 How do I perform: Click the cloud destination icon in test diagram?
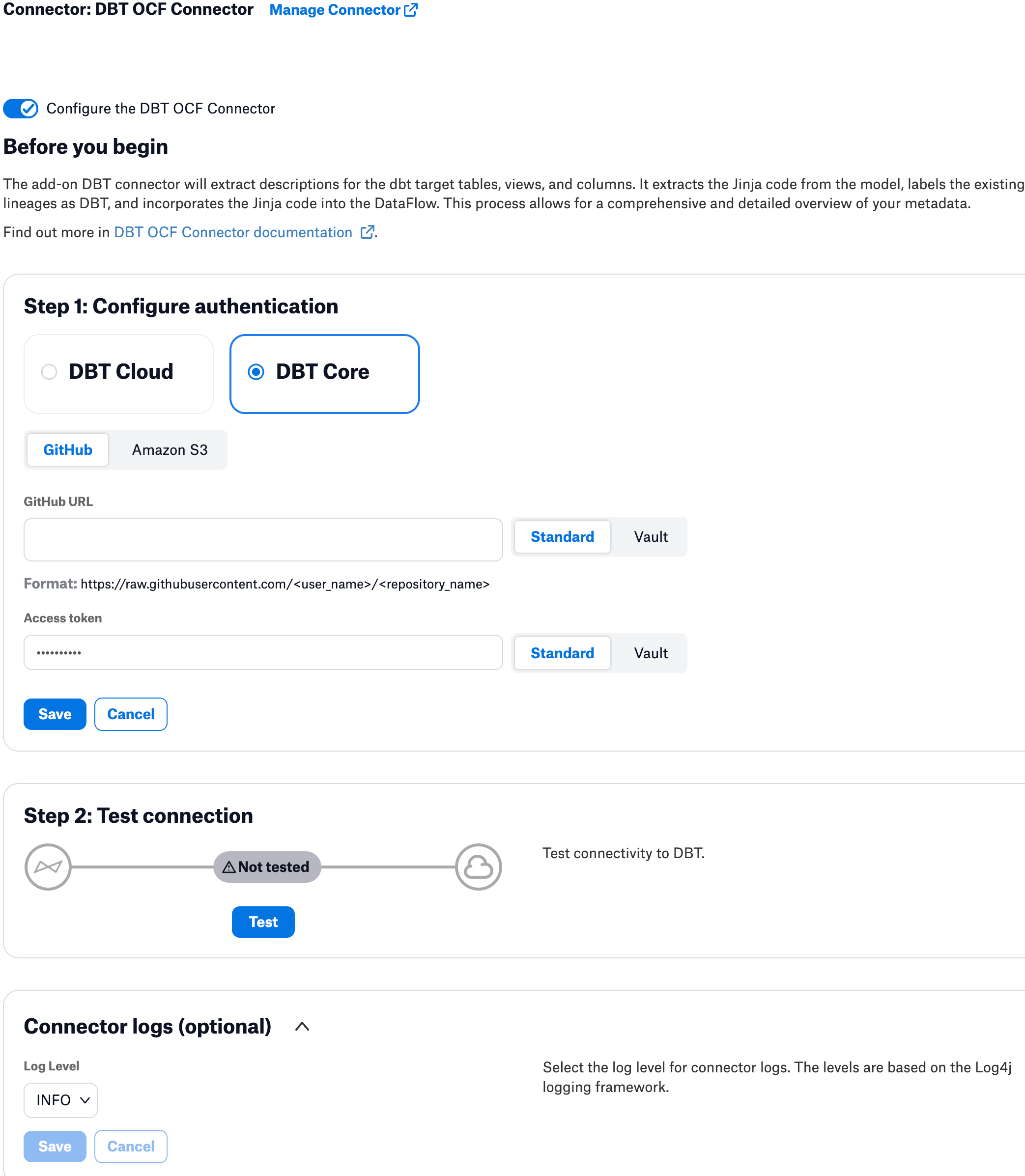coord(479,867)
